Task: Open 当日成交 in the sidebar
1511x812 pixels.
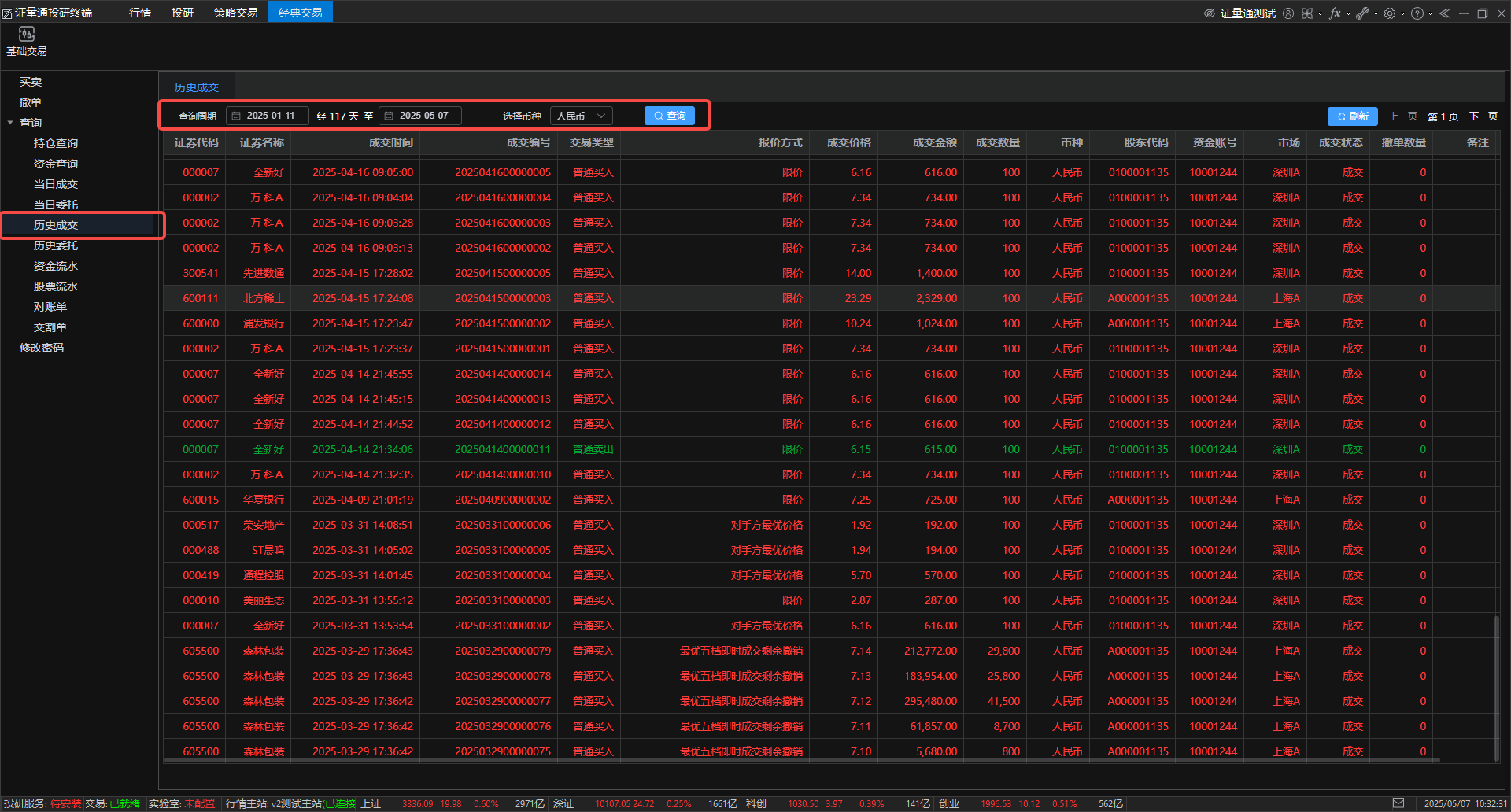Action: point(56,184)
